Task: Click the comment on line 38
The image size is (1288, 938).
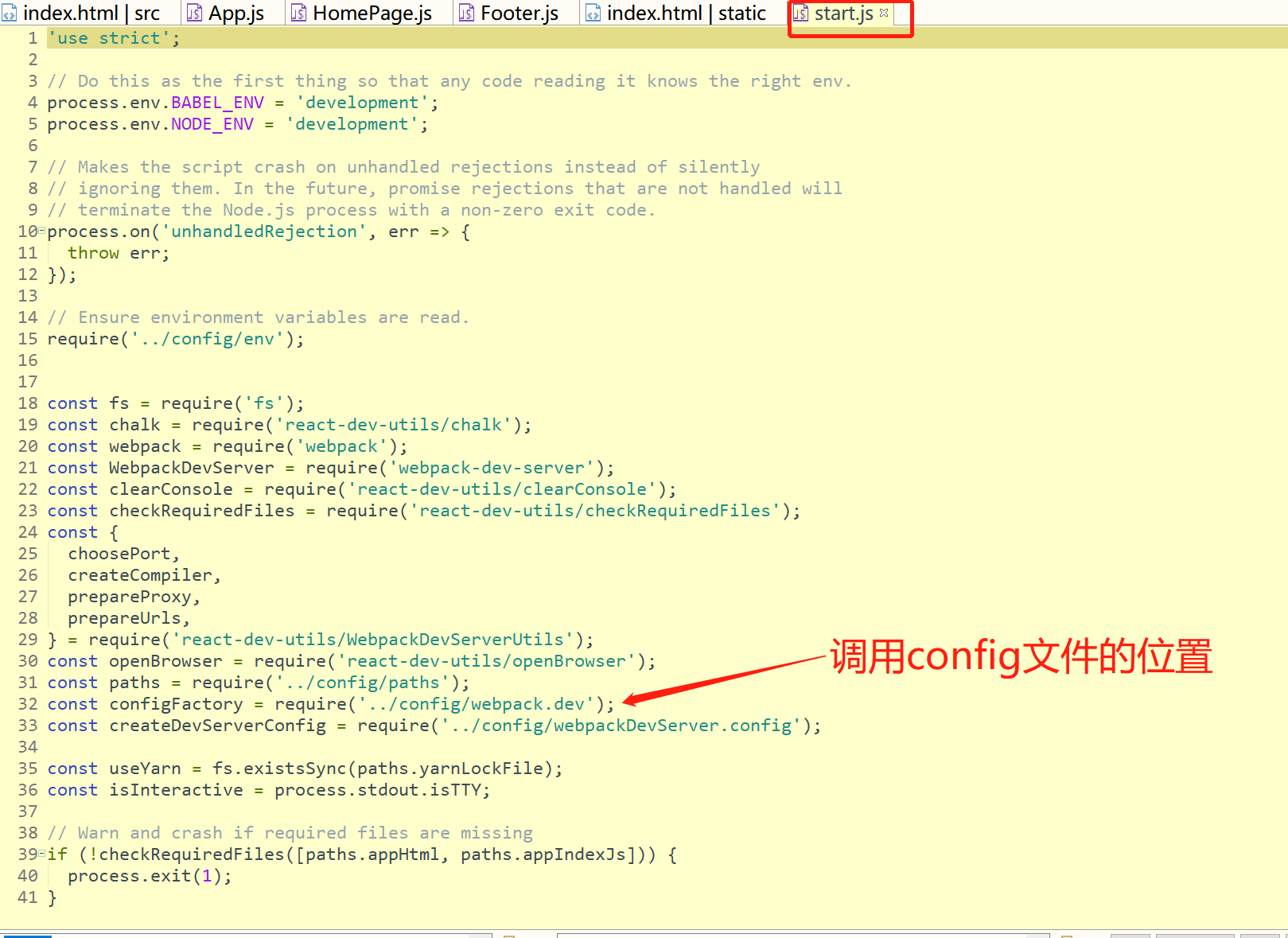Action: click(x=290, y=832)
